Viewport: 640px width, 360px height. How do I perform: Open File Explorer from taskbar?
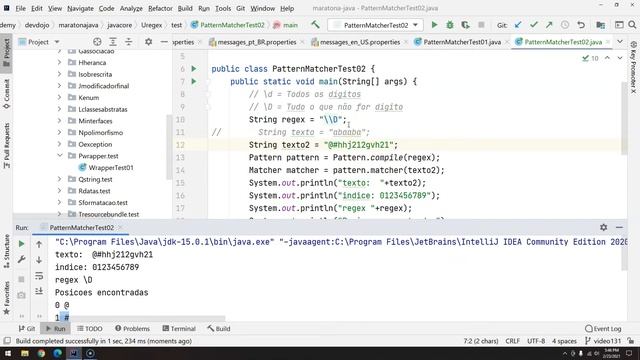click(x=25, y=353)
